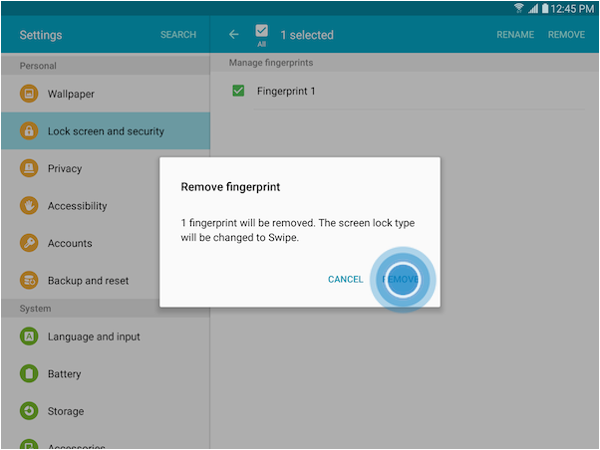Screen dimensions: 600x450
Task: Toggle the All selection checkbox
Action: click(x=262, y=31)
